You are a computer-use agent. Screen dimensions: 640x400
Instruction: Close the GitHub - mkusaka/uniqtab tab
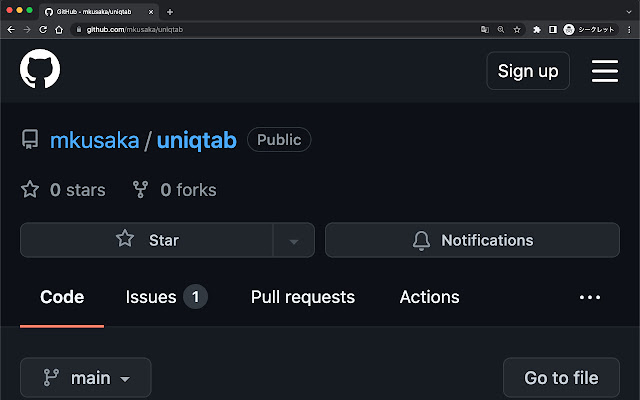click(x=151, y=12)
